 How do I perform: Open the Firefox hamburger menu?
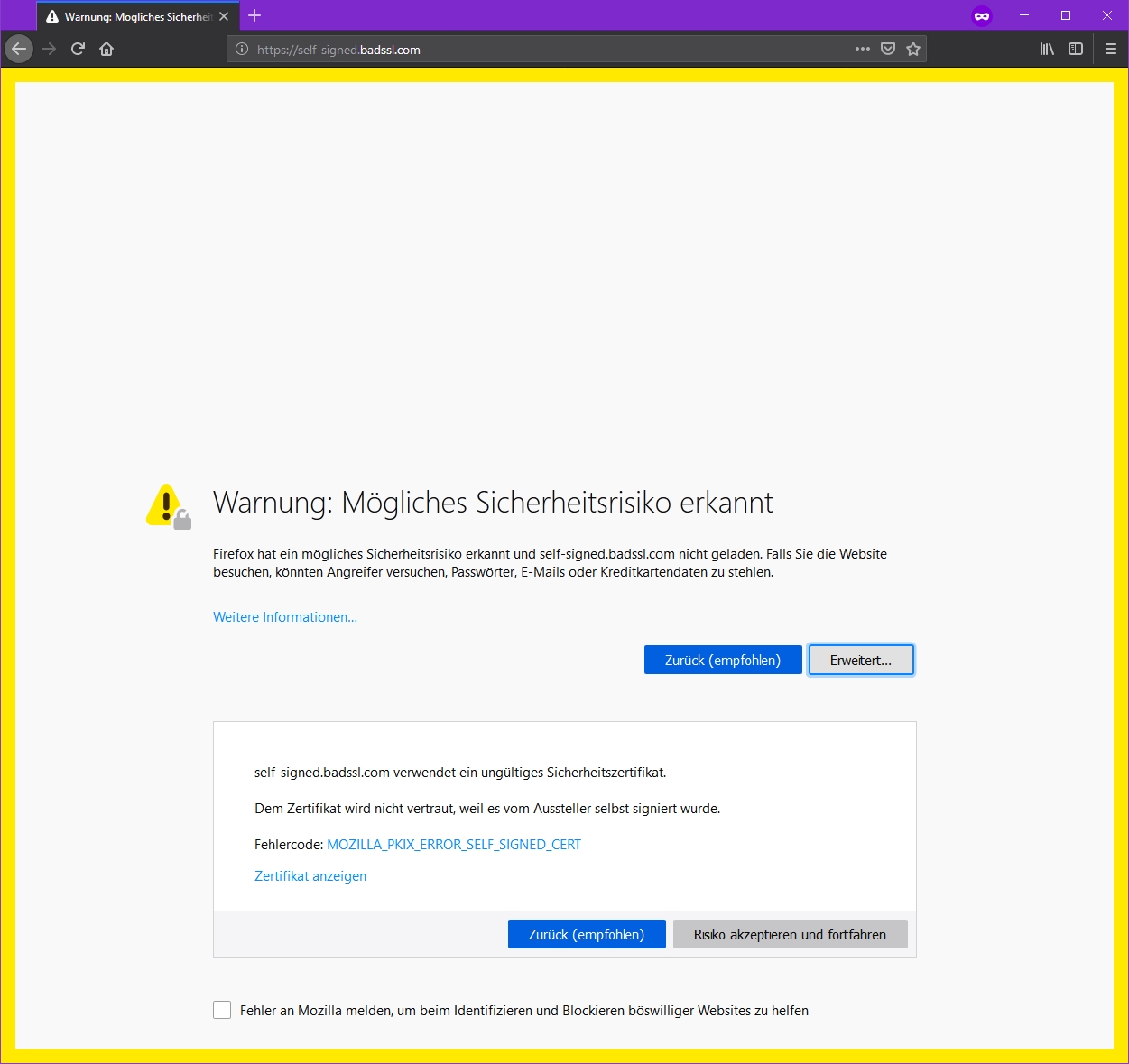click(1111, 49)
